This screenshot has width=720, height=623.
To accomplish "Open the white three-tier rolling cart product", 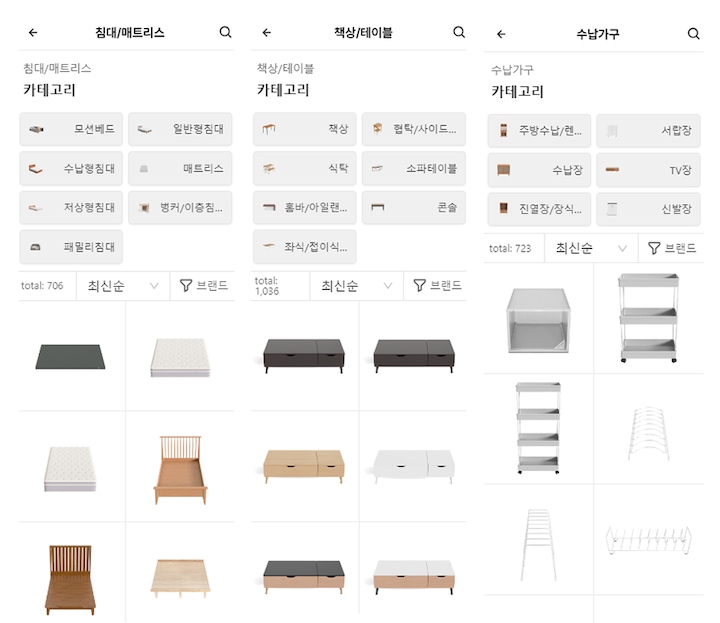I will click(x=648, y=318).
